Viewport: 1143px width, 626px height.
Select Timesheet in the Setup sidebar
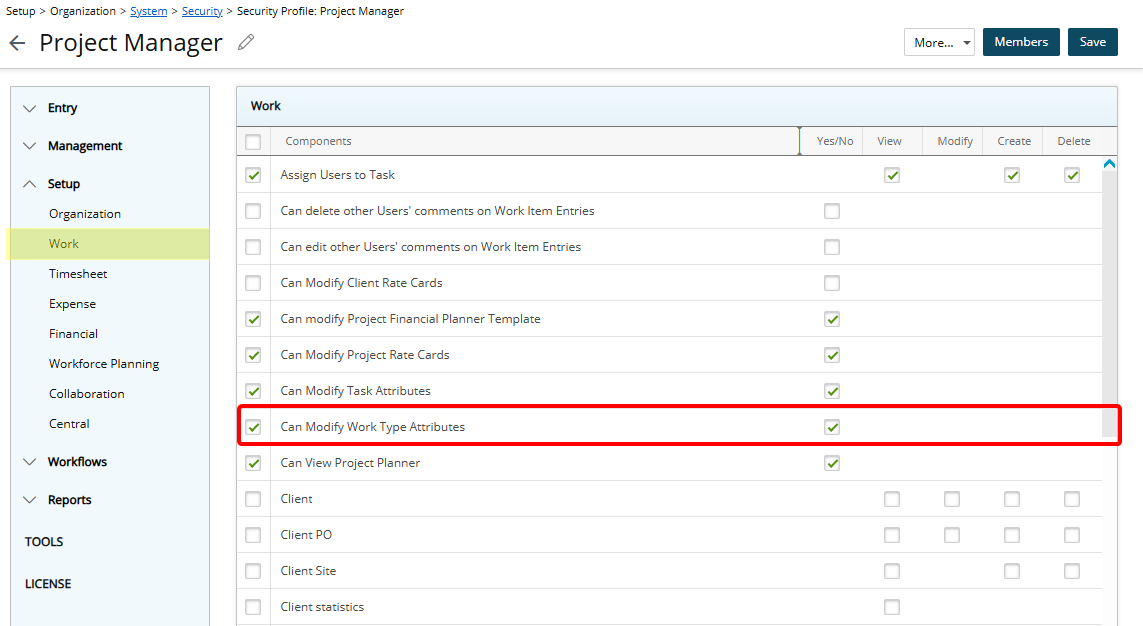click(x=78, y=273)
